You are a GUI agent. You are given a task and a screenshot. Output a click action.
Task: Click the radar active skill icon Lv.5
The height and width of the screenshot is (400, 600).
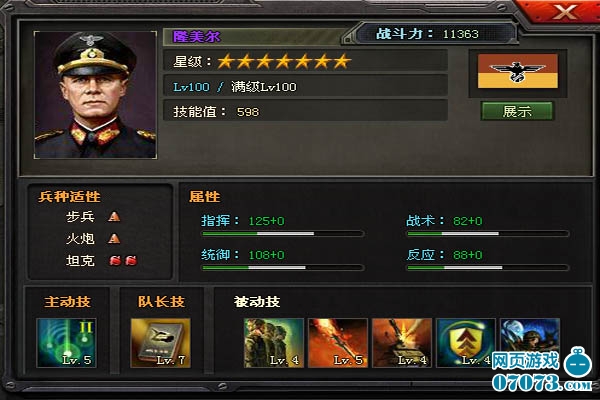click(66, 343)
